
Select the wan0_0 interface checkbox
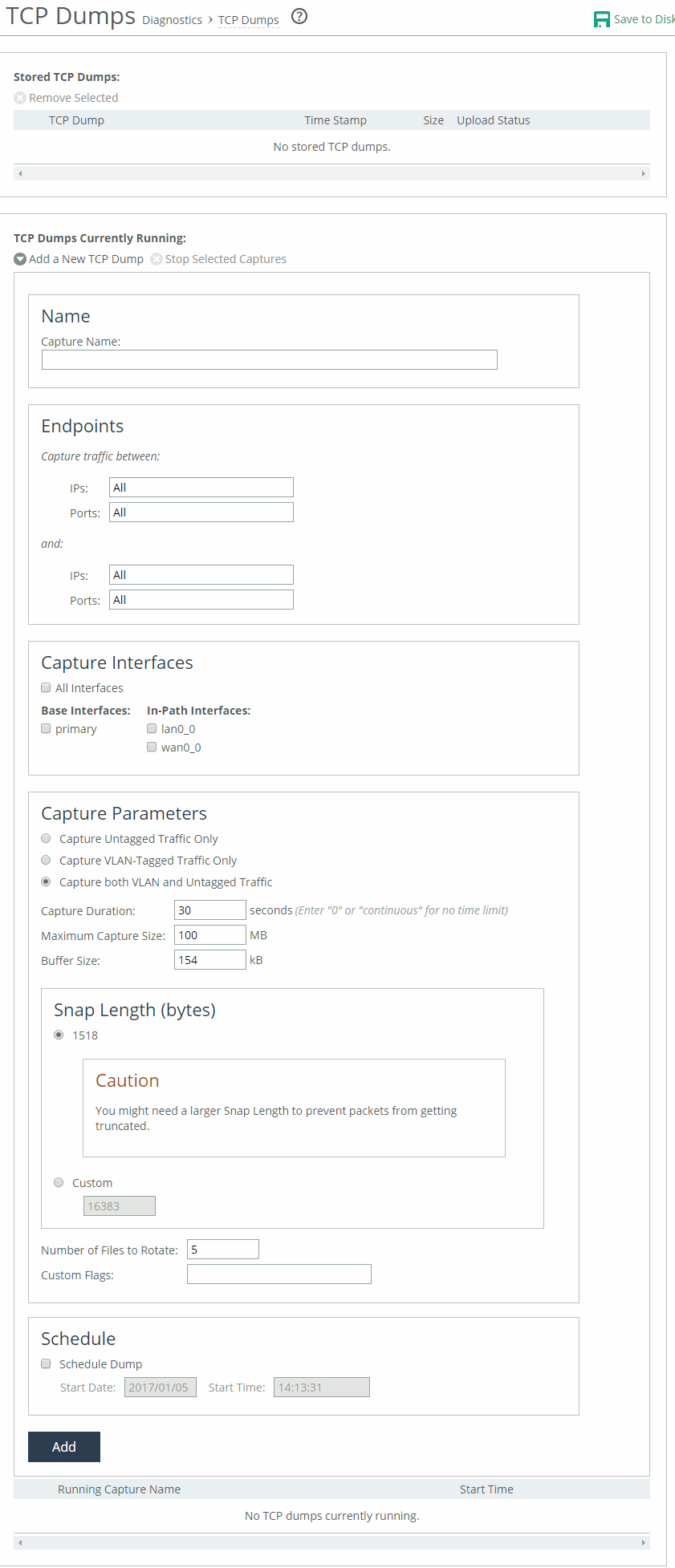pos(152,747)
